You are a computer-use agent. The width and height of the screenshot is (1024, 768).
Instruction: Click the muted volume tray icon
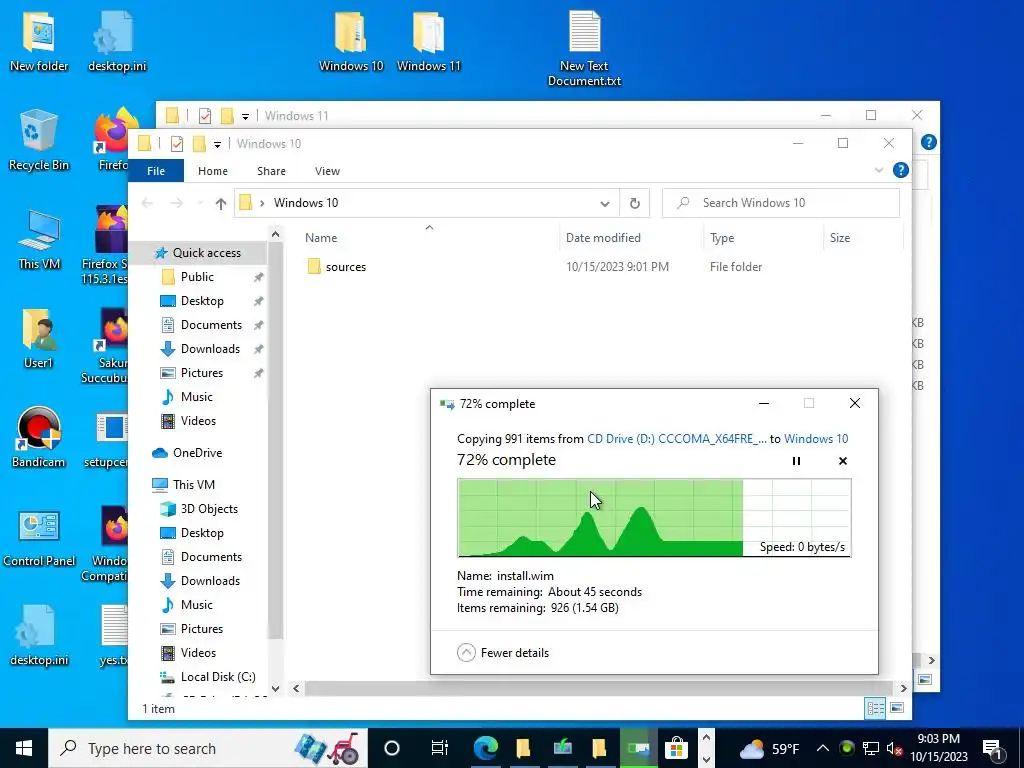click(x=894, y=748)
